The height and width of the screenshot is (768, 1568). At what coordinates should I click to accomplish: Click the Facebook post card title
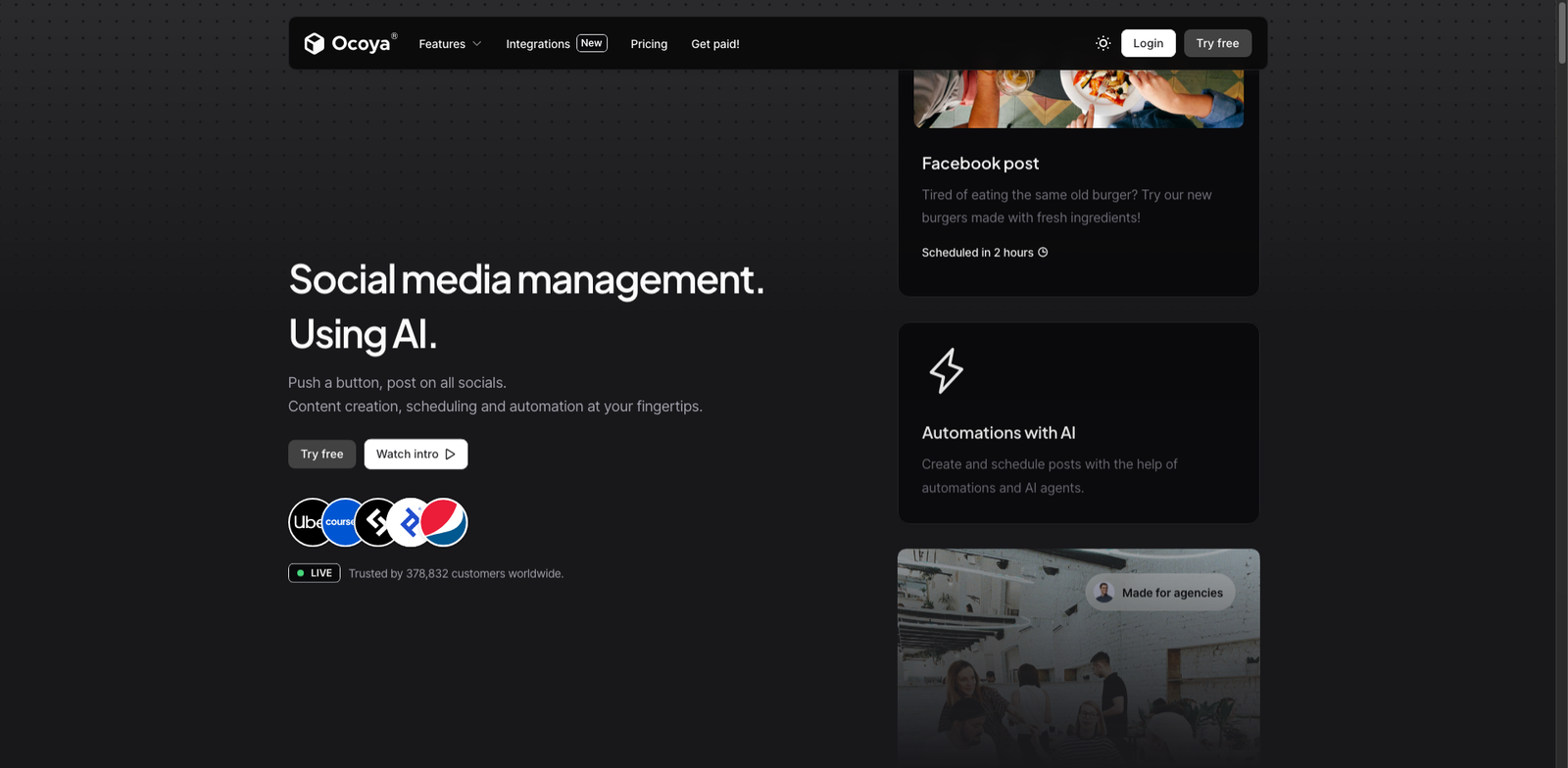(980, 164)
